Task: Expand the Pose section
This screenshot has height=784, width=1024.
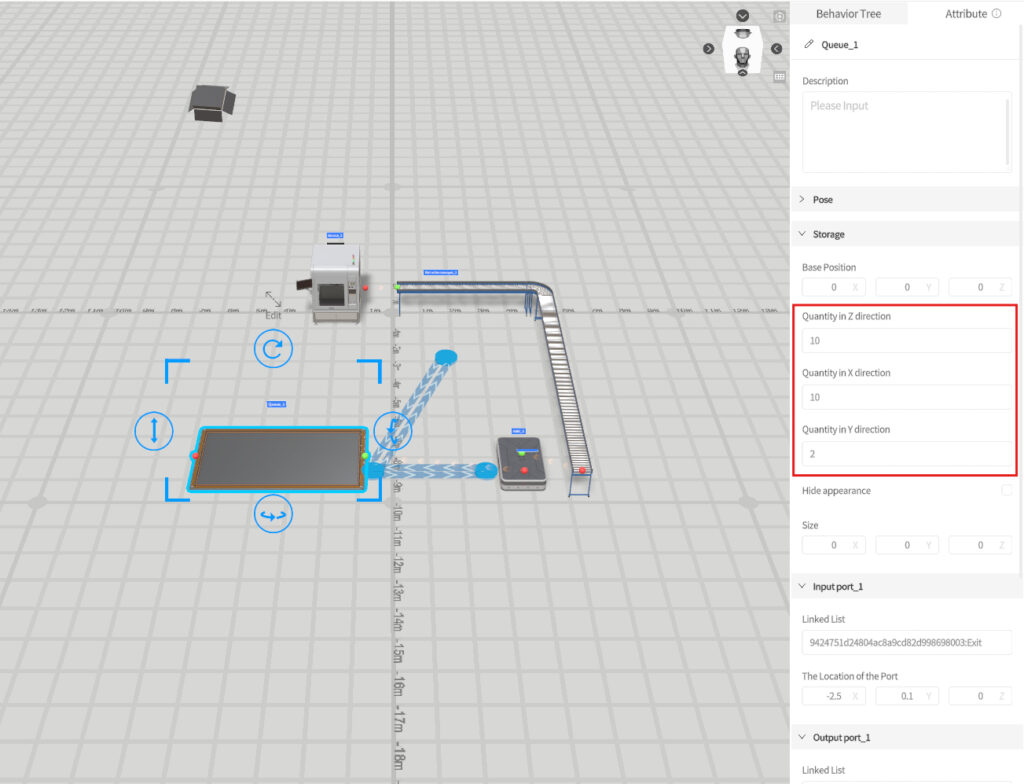Action: (x=906, y=199)
